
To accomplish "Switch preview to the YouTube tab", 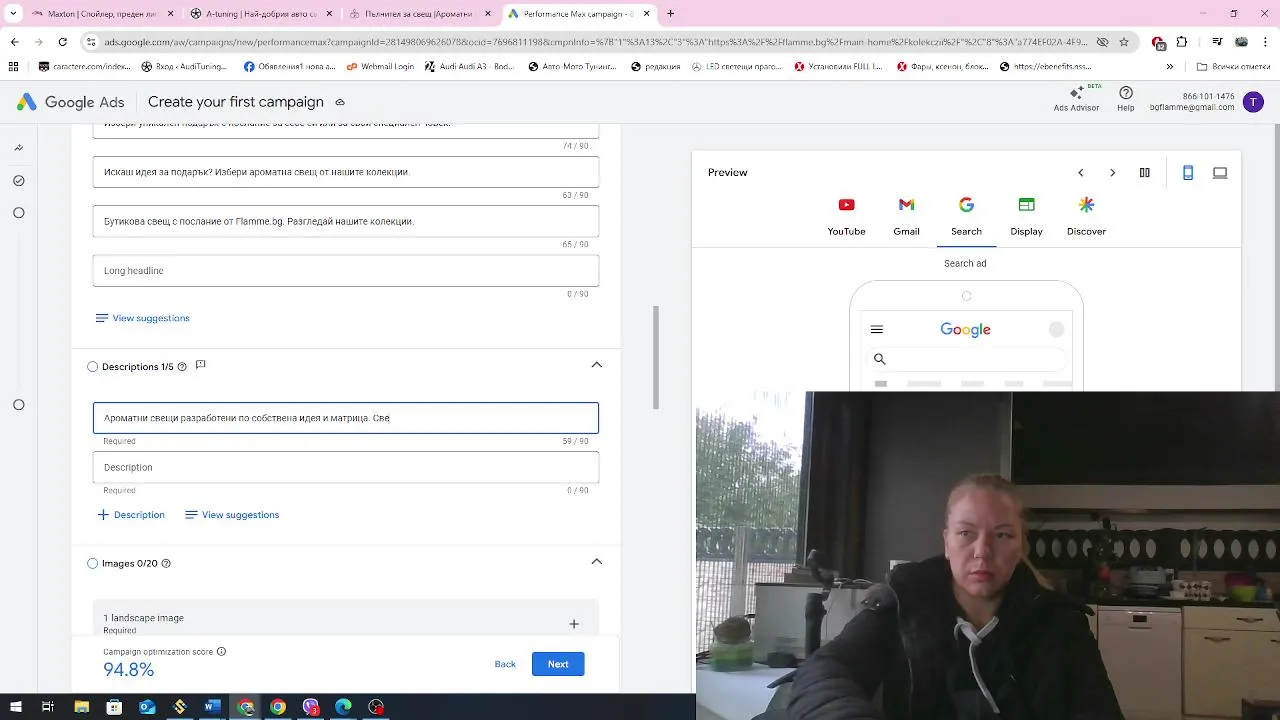I will point(846,217).
